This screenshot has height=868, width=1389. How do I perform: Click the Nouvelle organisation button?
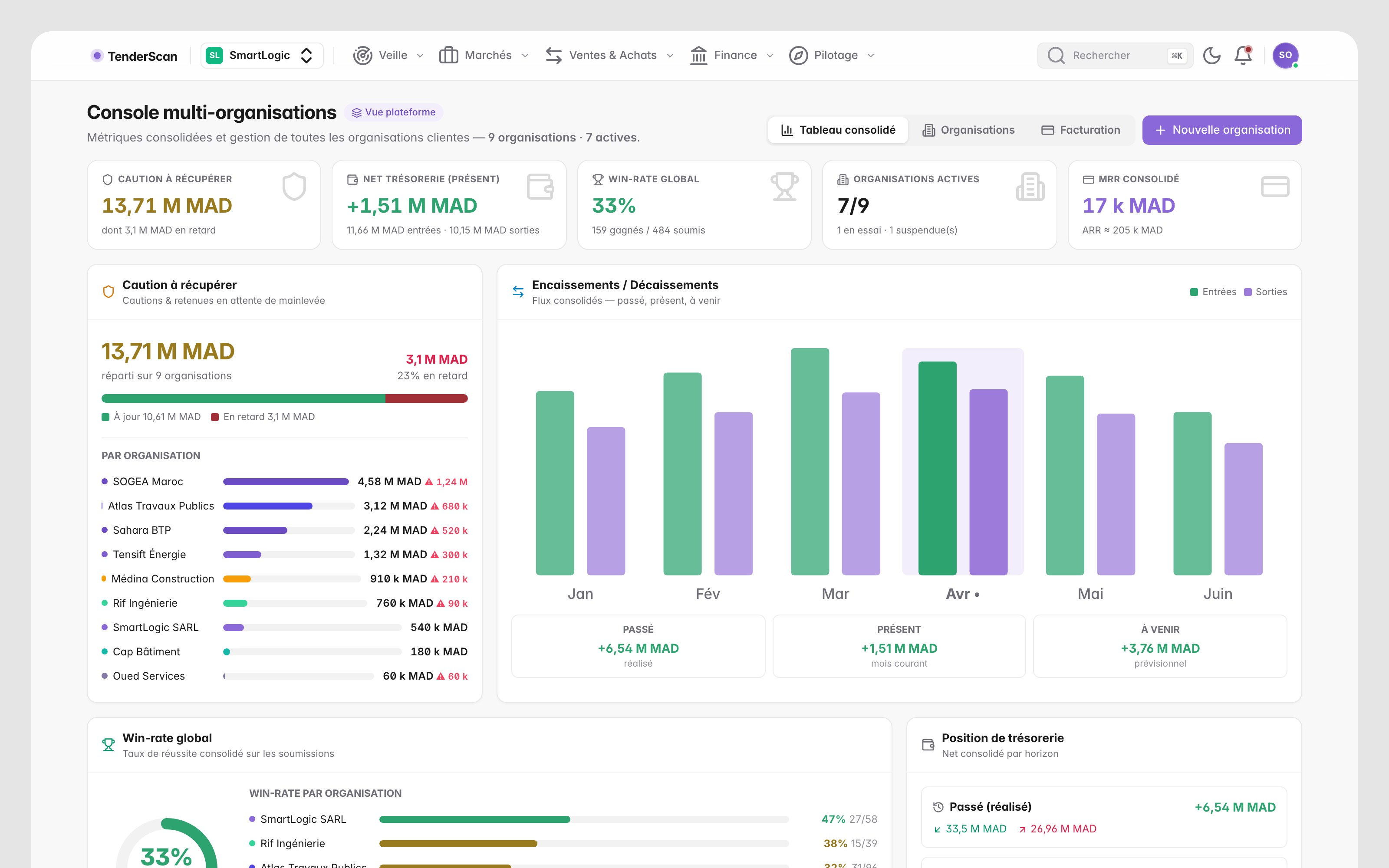(x=1222, y=130)
